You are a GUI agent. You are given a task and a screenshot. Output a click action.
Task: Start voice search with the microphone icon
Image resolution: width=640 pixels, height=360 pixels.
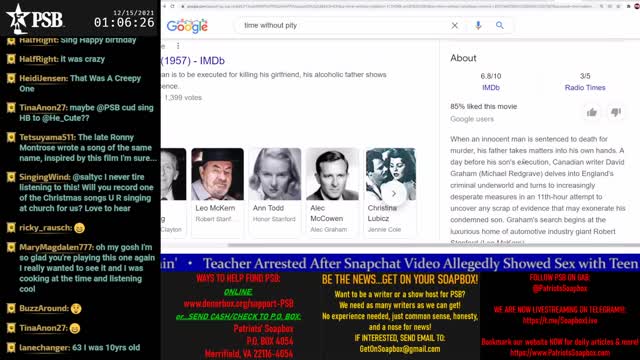[x=478, y=25]
